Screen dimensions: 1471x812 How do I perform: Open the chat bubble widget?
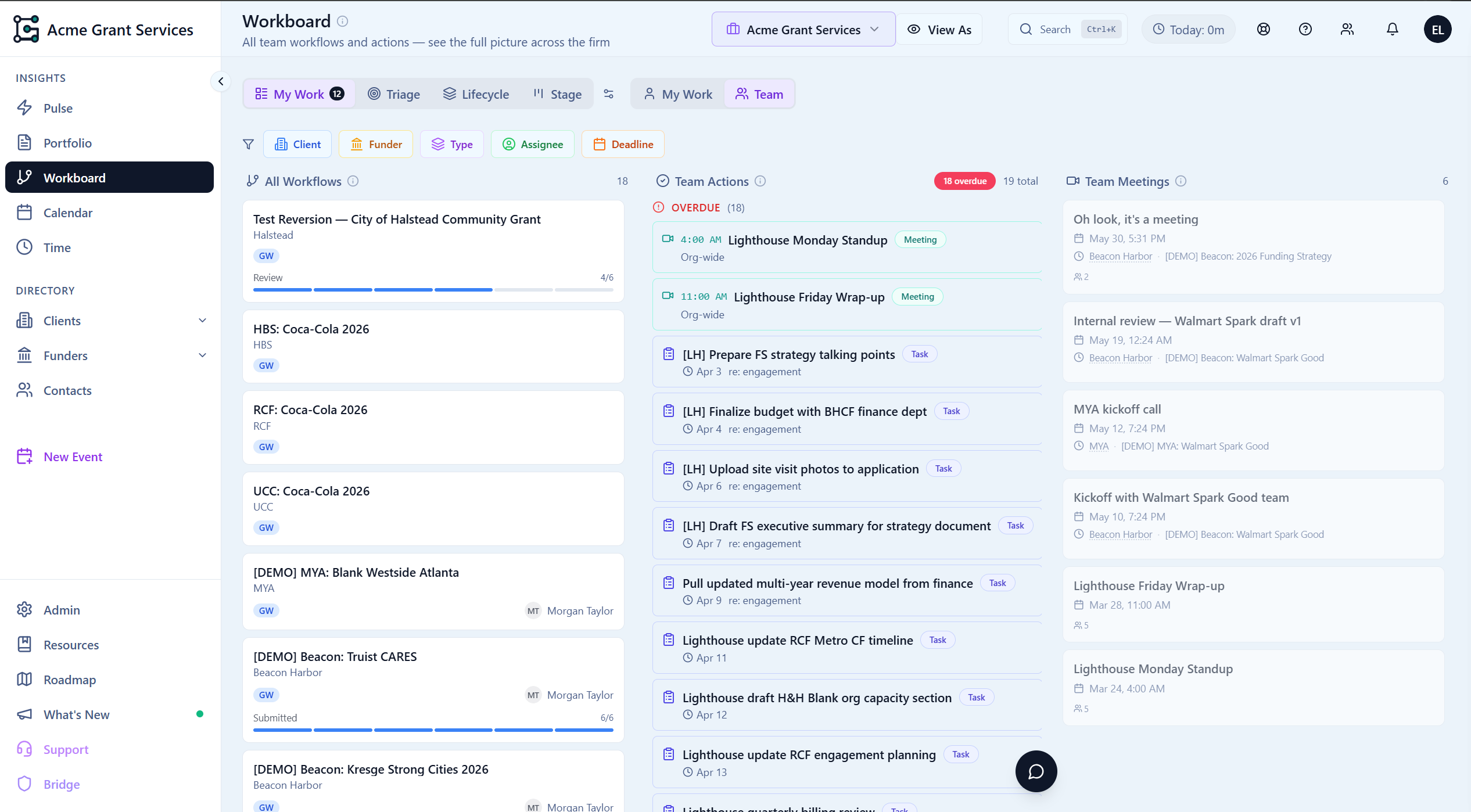[x=1036, y=771]
